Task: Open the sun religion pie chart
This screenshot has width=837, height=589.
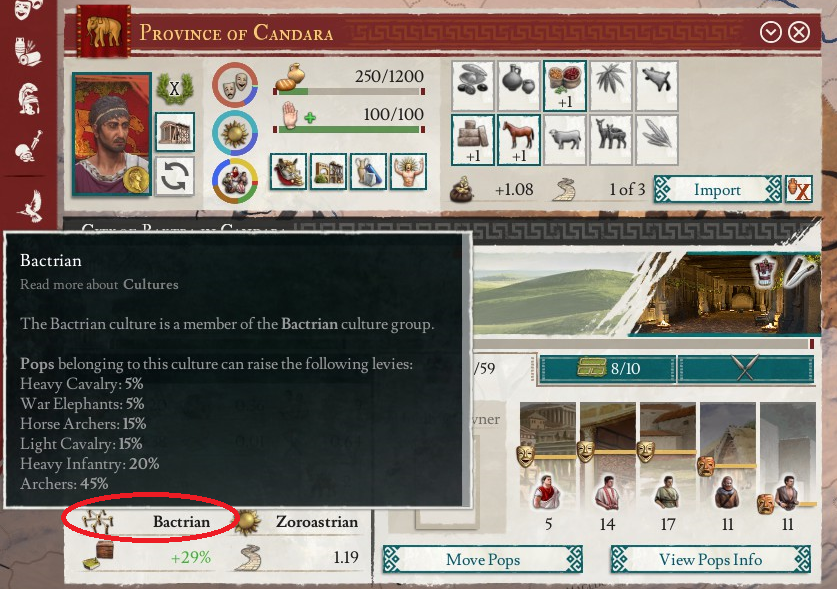Action: 235,133
